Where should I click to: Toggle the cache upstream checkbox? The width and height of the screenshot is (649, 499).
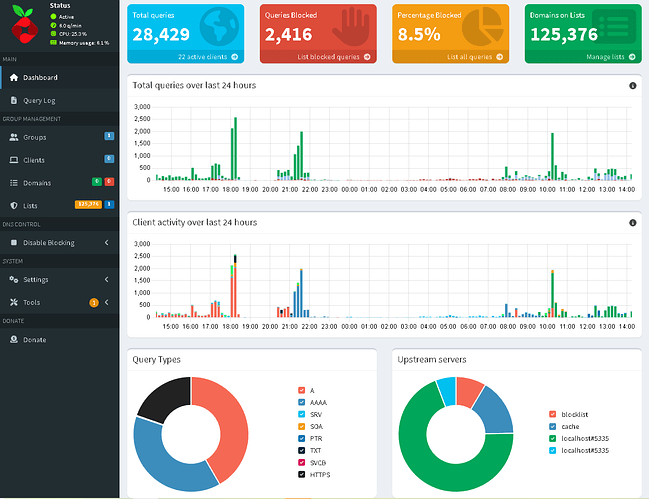[x=553, y=426]
